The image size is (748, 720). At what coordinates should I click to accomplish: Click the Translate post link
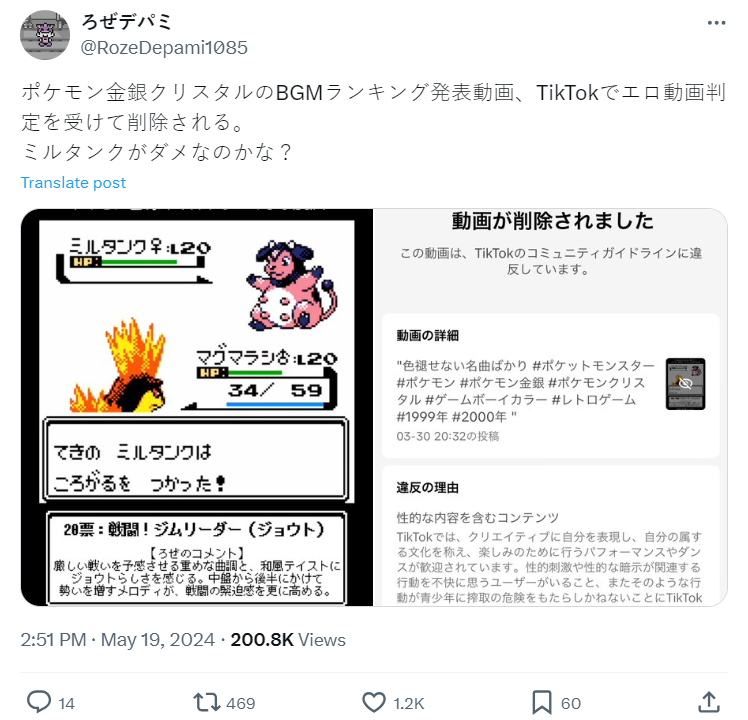coord(73,183)
